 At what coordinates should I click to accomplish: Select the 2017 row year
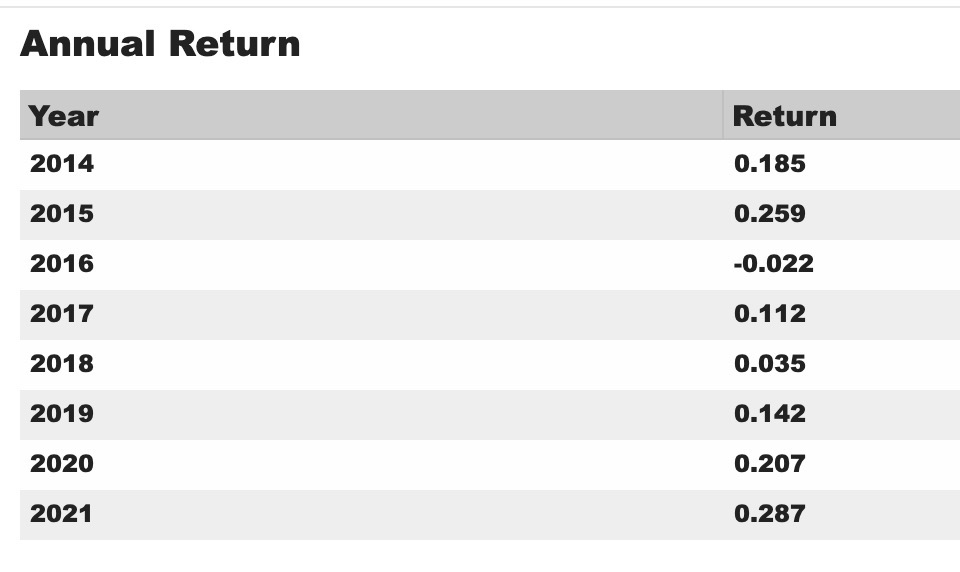62,314
